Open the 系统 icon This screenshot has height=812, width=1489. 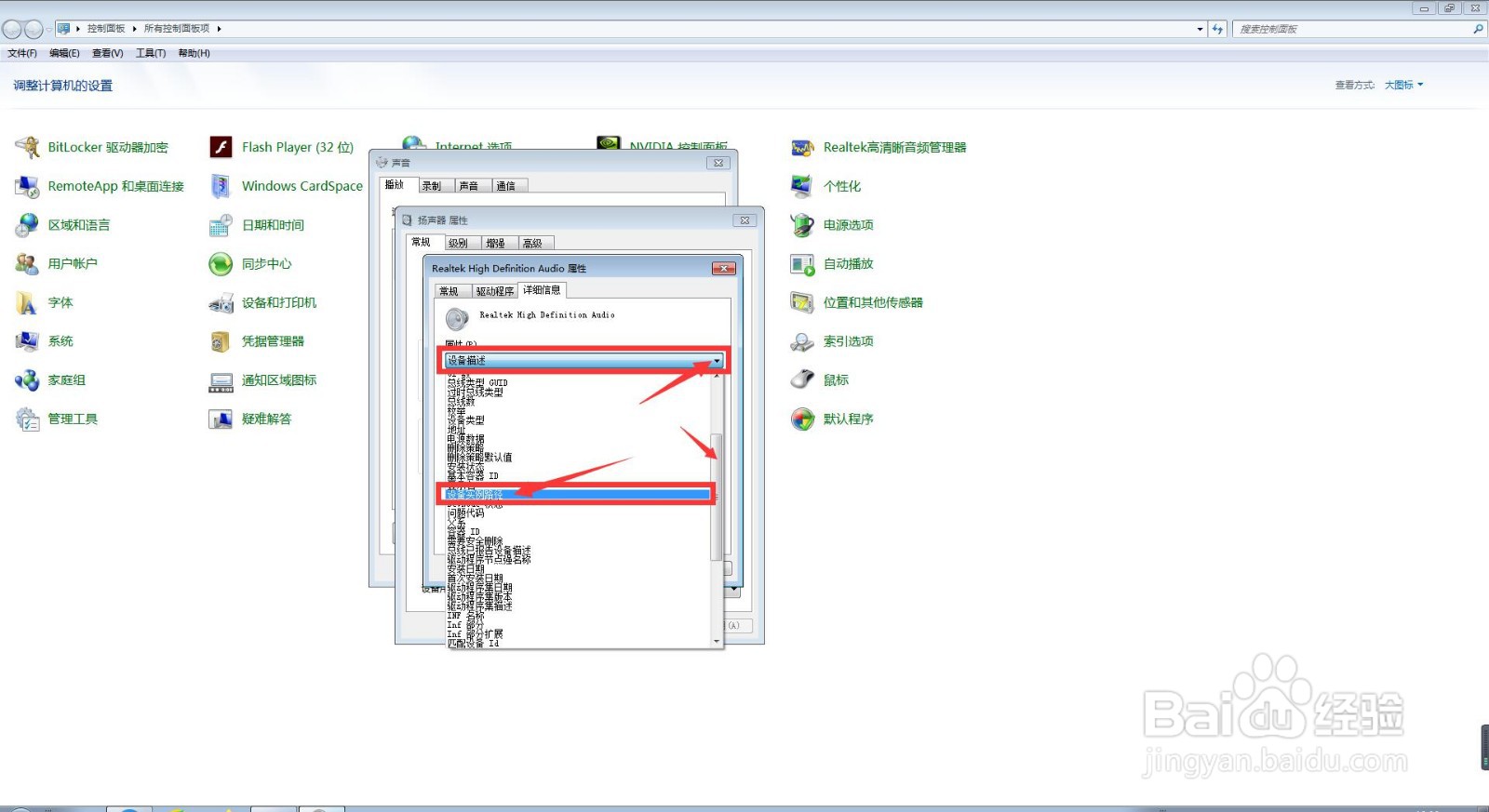27,341
